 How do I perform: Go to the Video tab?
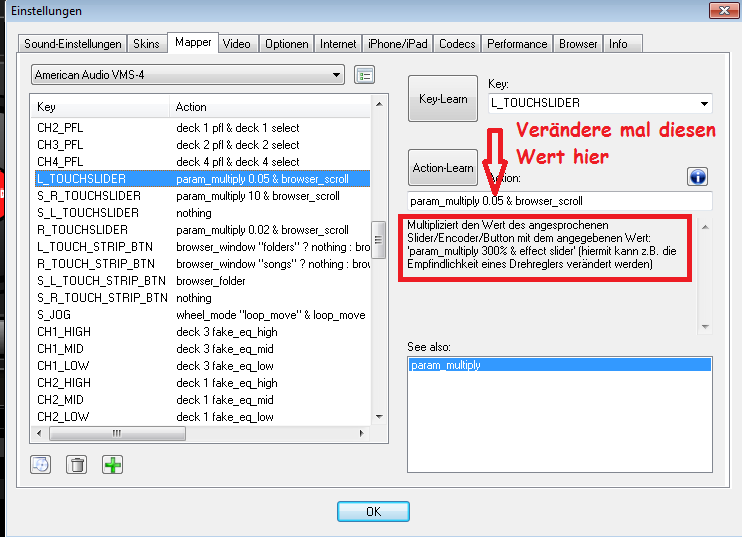(x=237, y=44)
